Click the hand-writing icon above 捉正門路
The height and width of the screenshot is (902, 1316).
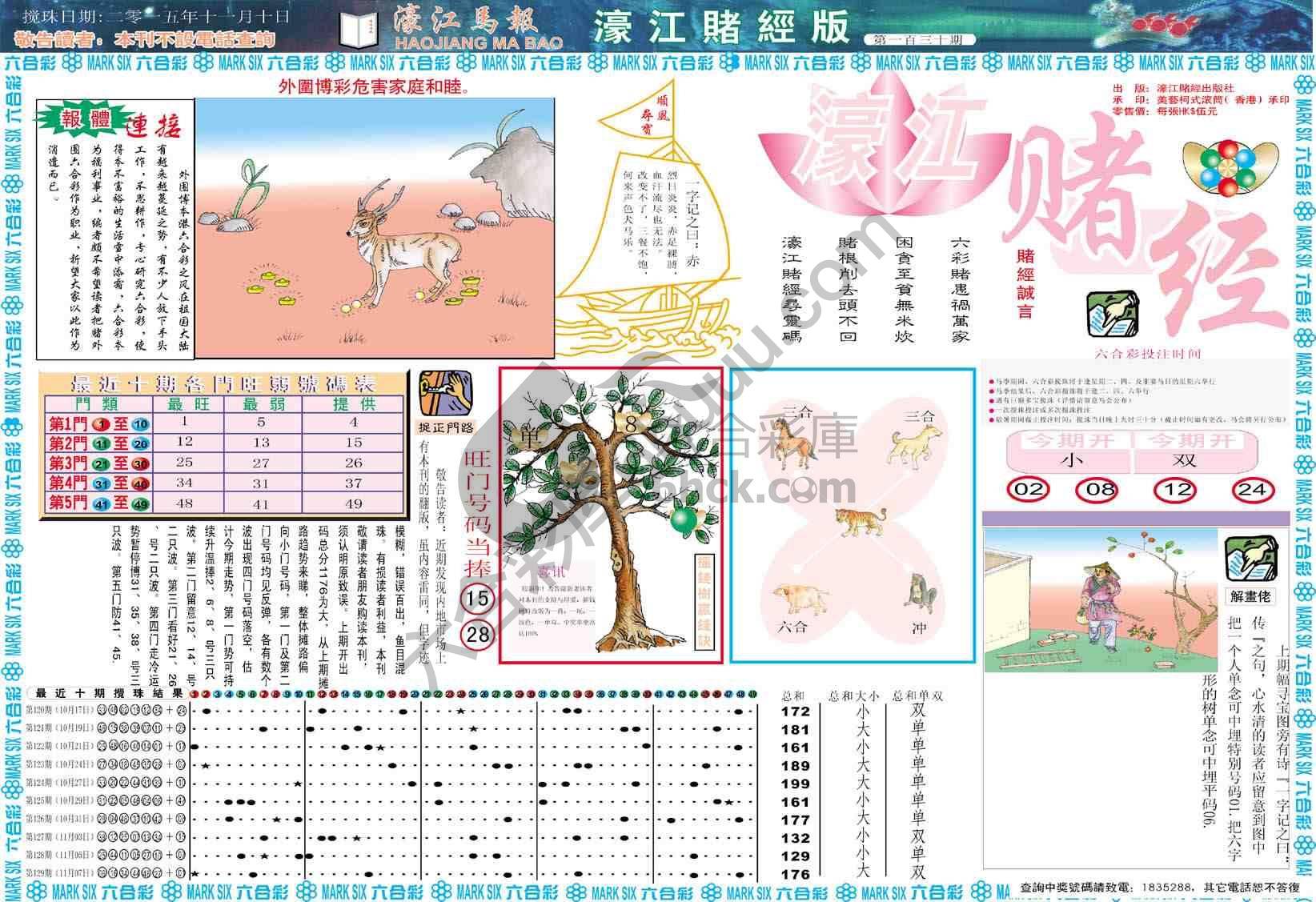click(x=445, y=392)
